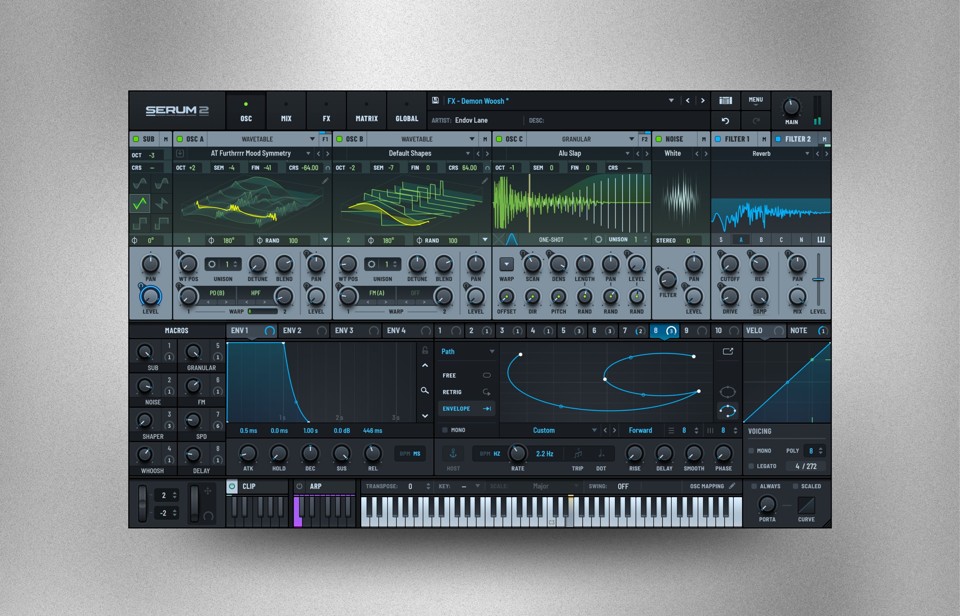The image size is (960, 616).
Task: Toggle the ARP power button
Action: pyautogui.click(x=299, y=486)
